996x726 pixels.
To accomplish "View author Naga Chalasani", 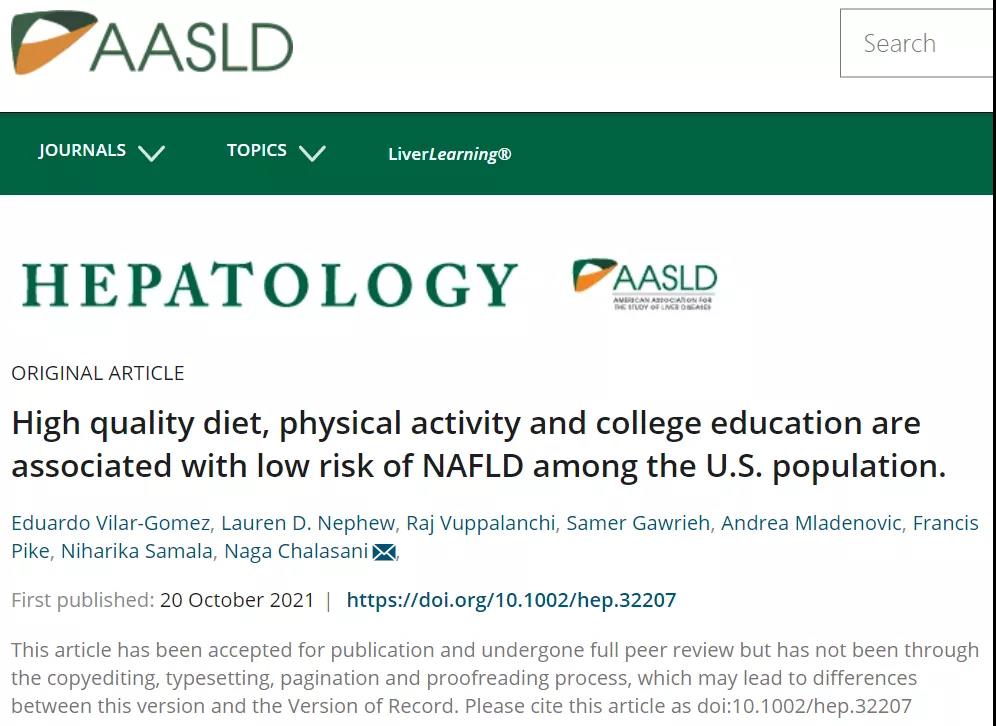I will point(296,551).
